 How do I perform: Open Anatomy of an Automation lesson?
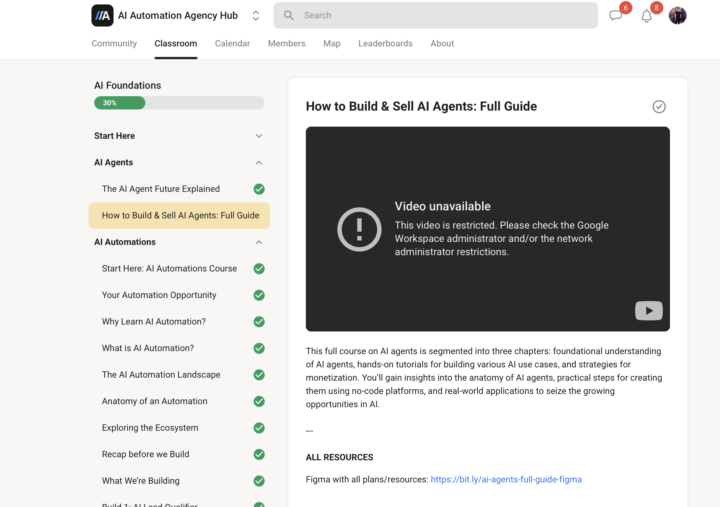[155, 401]
